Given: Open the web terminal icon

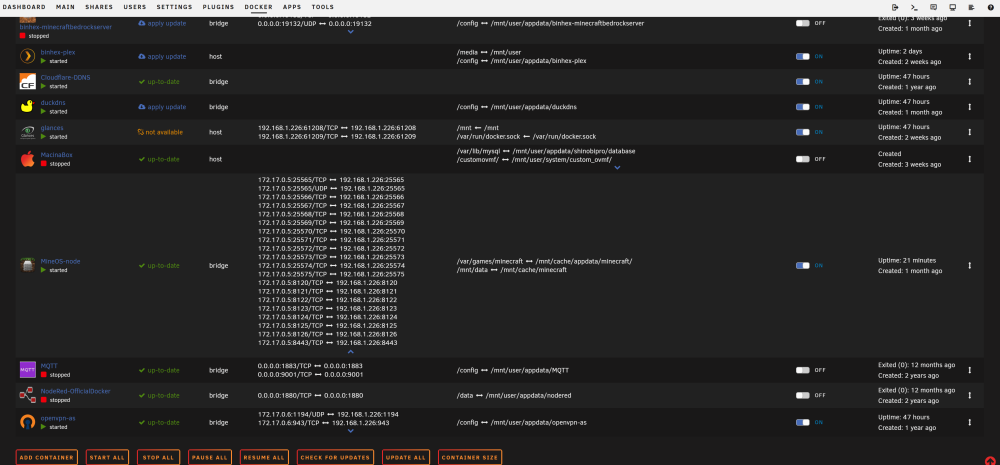Looking at the screenshot, I should point(914,7).
